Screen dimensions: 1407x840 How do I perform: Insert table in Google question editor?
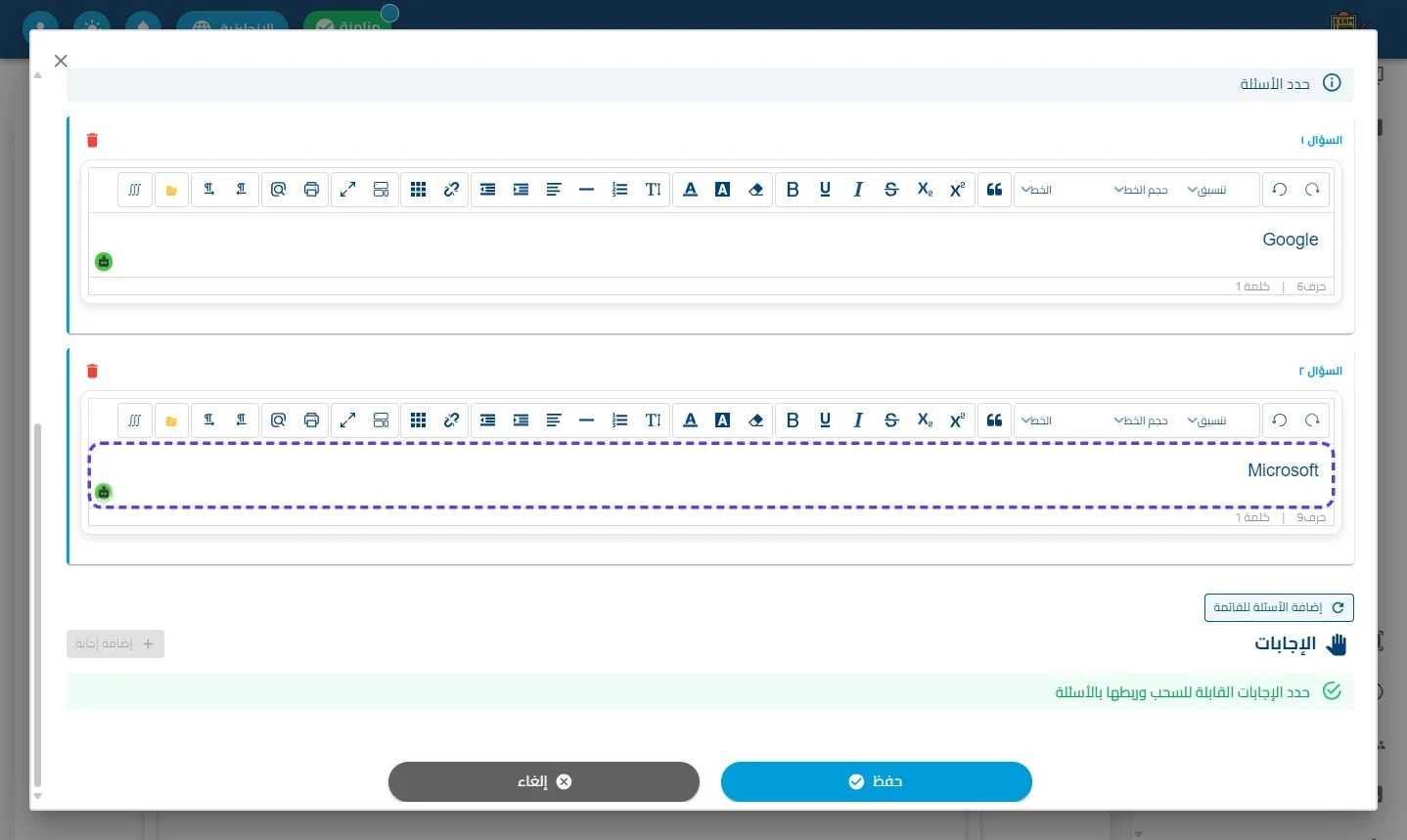[419, 190]
